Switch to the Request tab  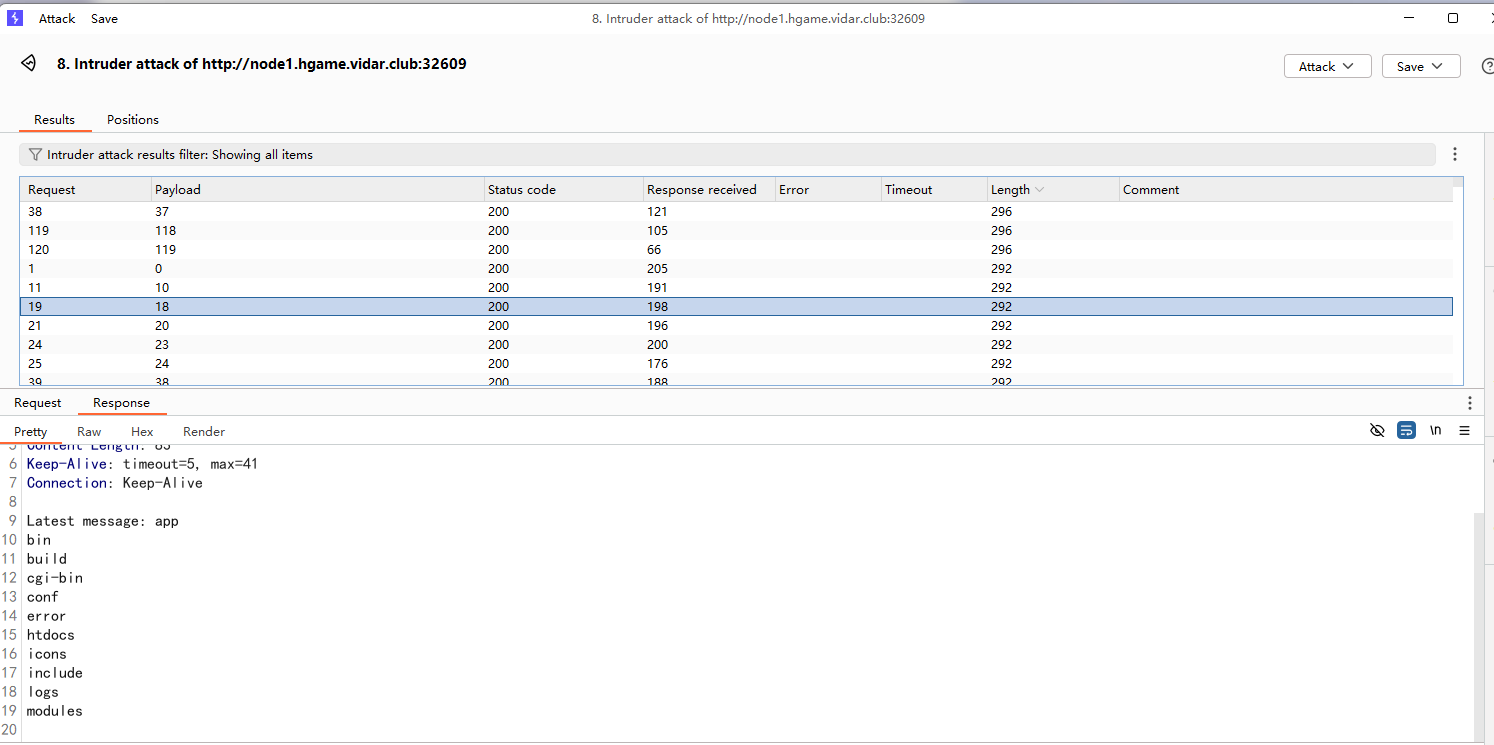pos(38,403)
